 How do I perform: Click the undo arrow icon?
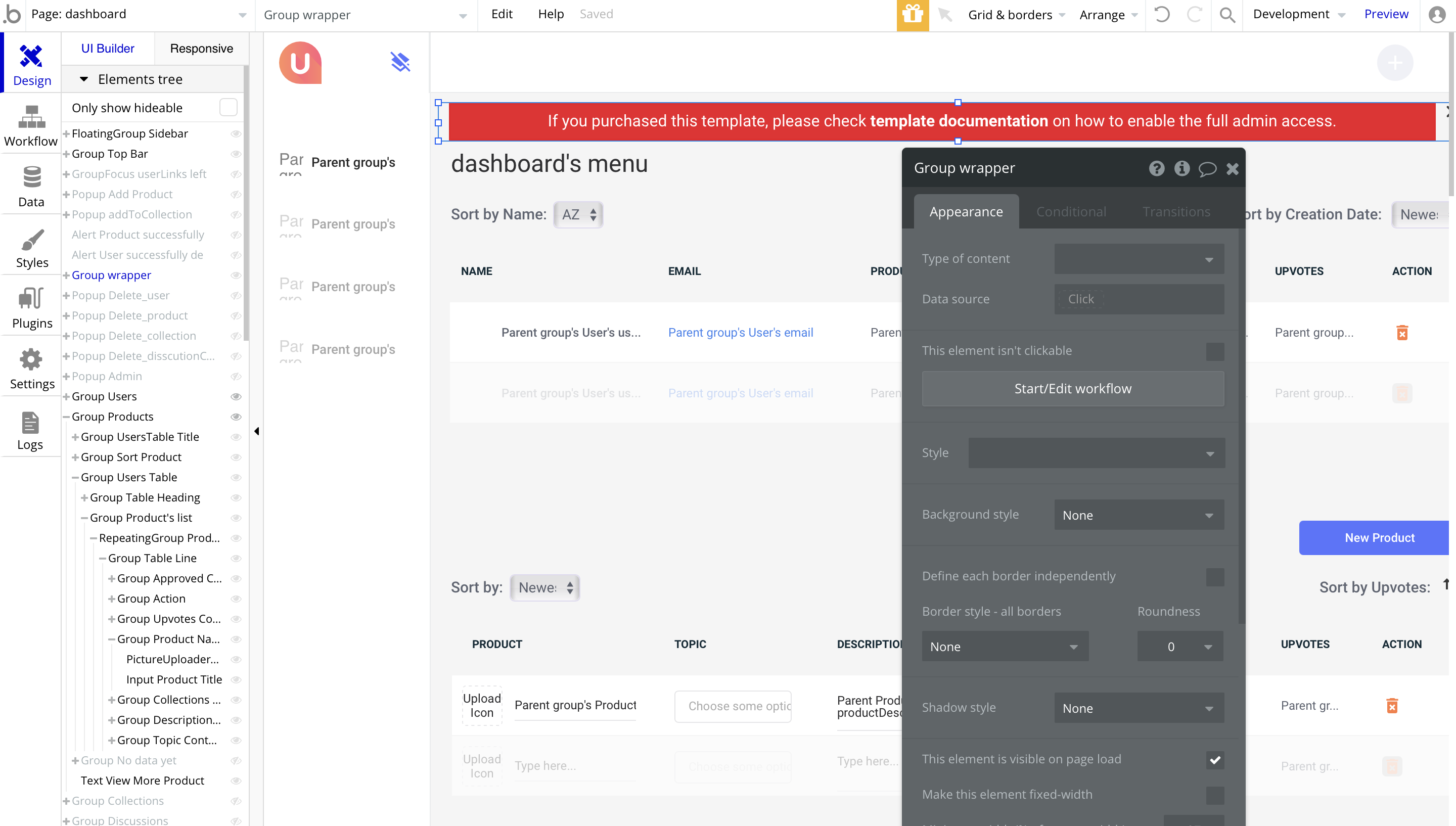(1162, 15)
